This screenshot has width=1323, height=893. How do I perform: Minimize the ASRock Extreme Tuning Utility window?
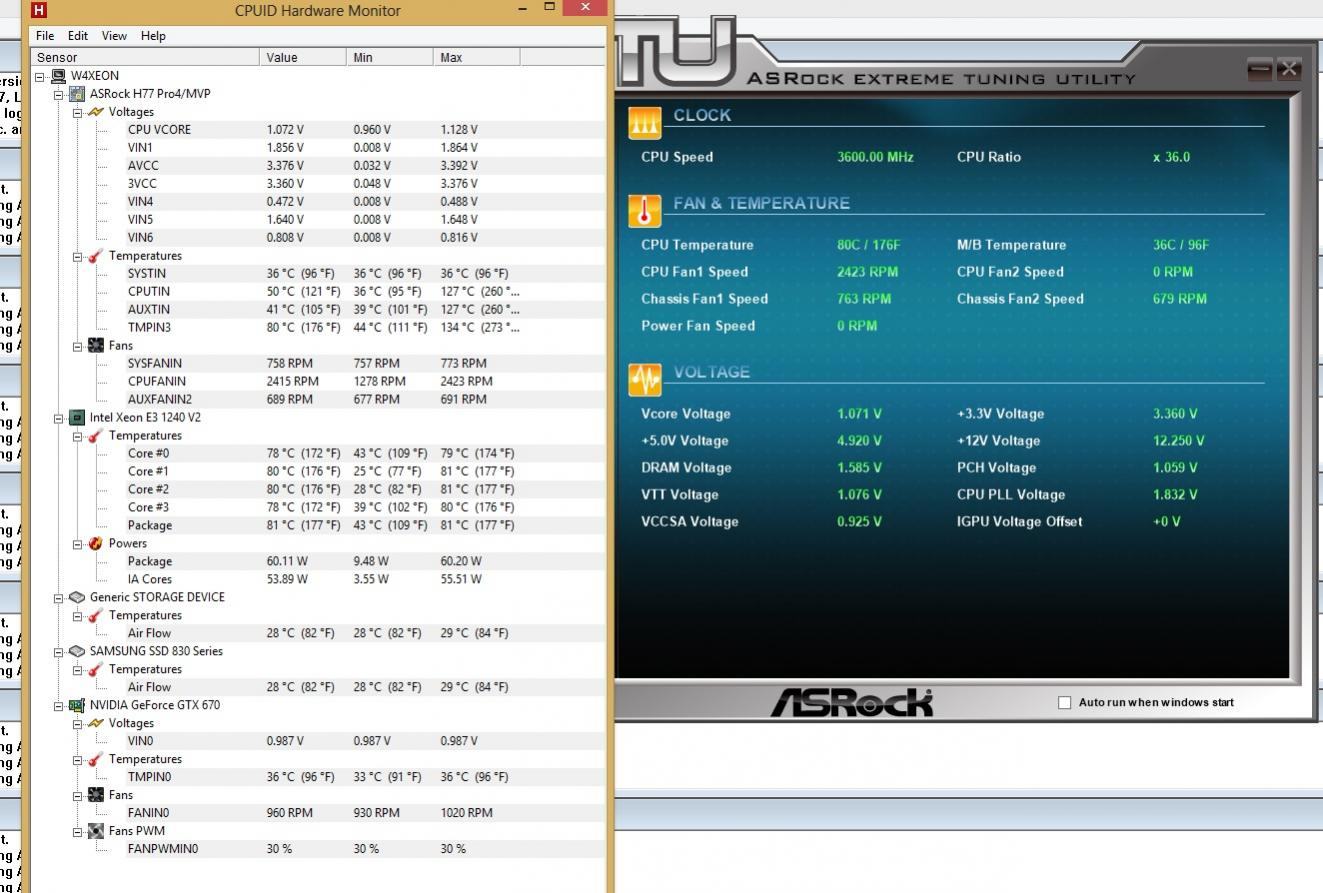click(x=1260, y=69)
